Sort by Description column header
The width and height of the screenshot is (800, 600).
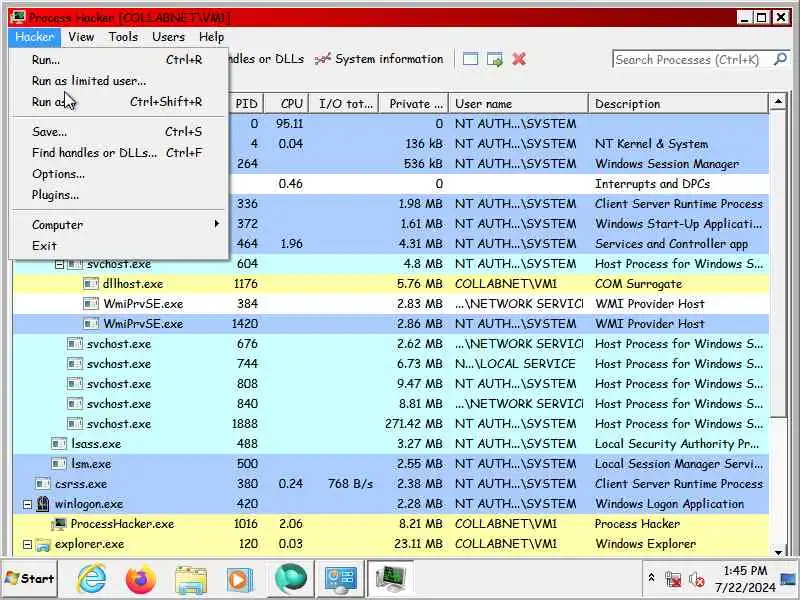tap(679, 104)
